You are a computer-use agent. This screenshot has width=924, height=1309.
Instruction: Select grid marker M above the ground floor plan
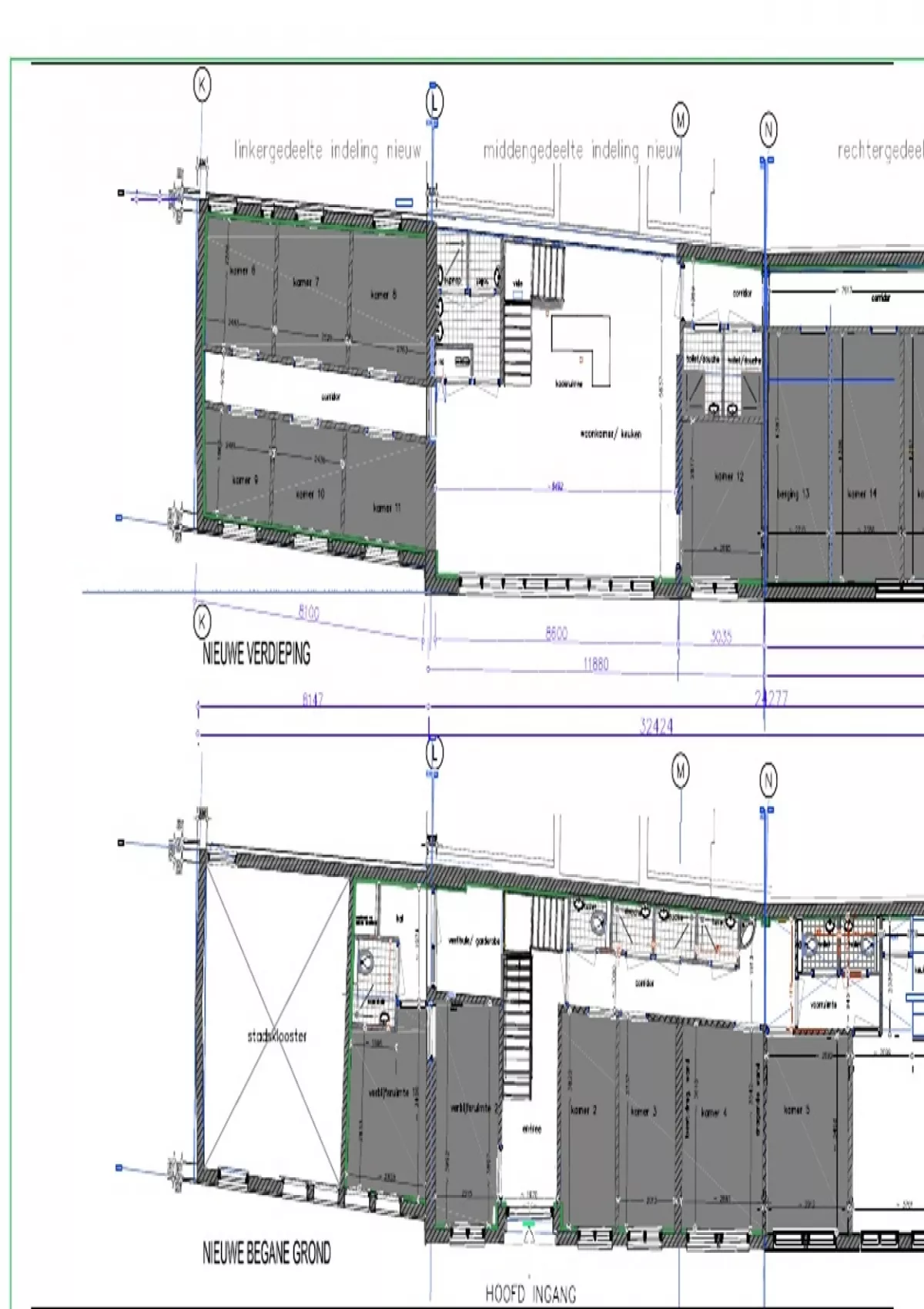[x=681, y=770]
